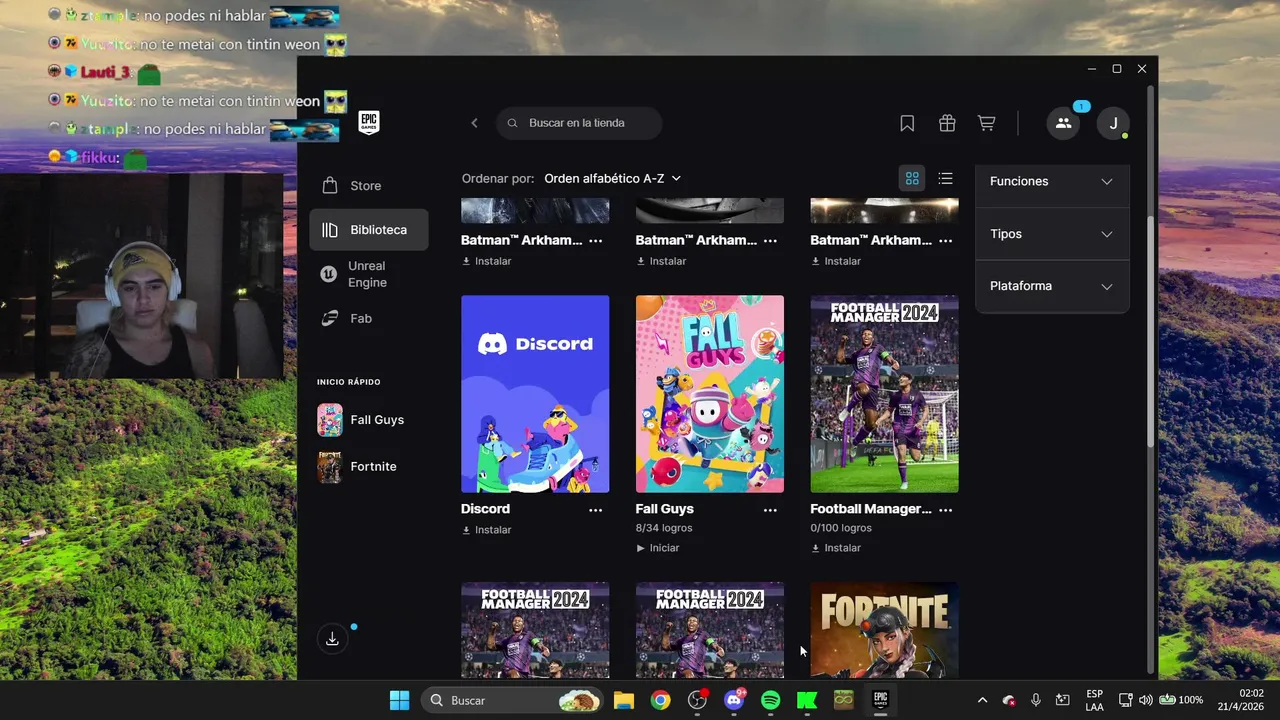Screen dimensions: 1280x720
Task: Click the battery 100% indicator
Action: (x=1182, y=700)
